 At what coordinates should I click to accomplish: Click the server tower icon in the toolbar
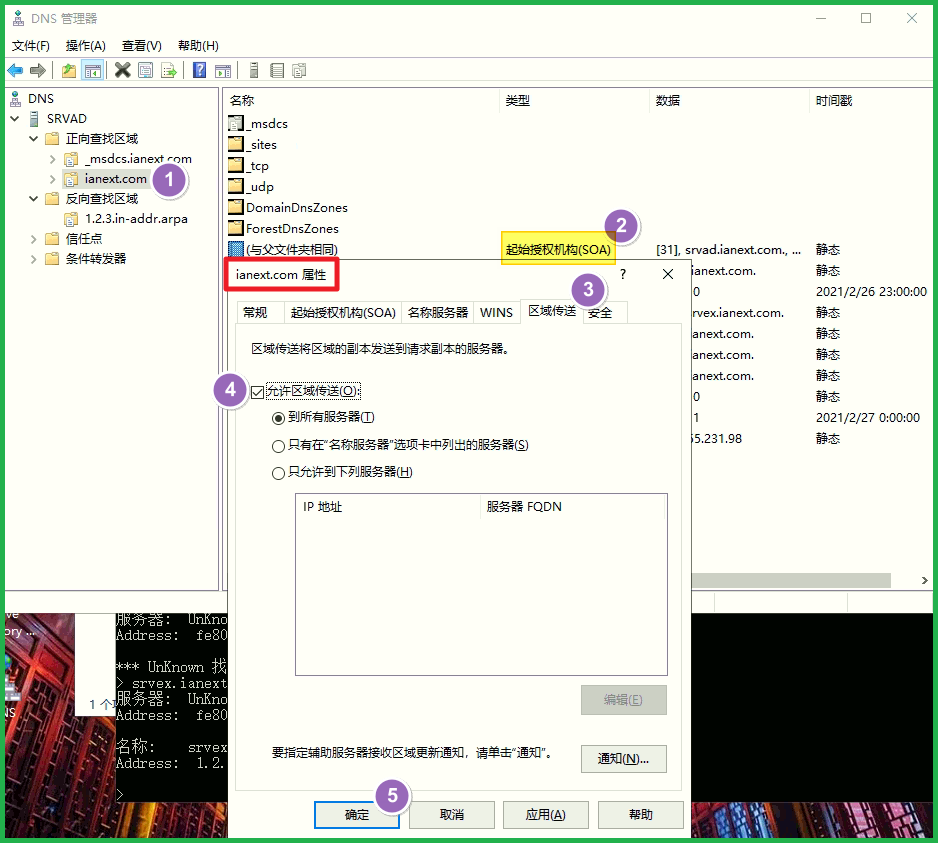254,71
